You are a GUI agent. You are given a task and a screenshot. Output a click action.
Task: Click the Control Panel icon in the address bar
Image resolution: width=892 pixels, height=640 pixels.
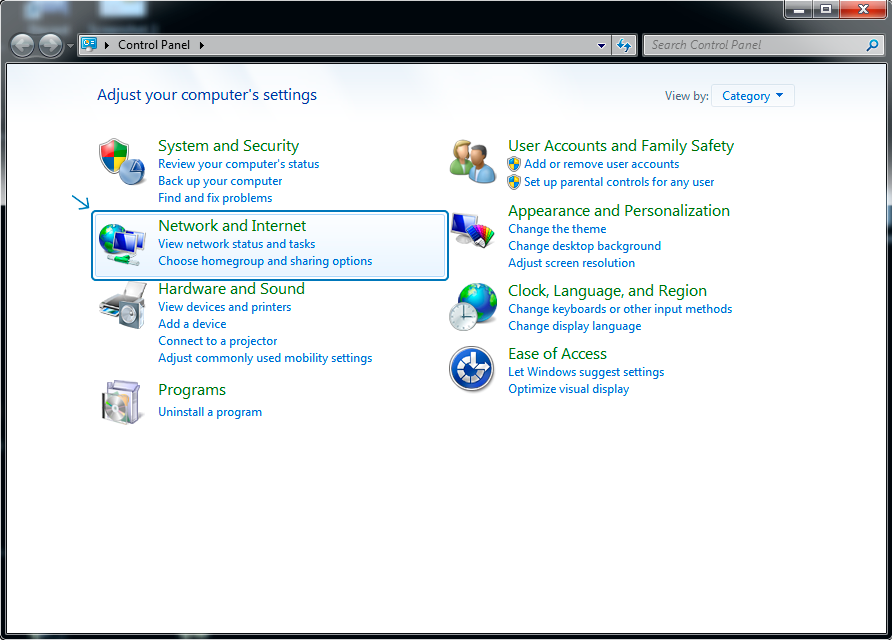coord(89,44)
